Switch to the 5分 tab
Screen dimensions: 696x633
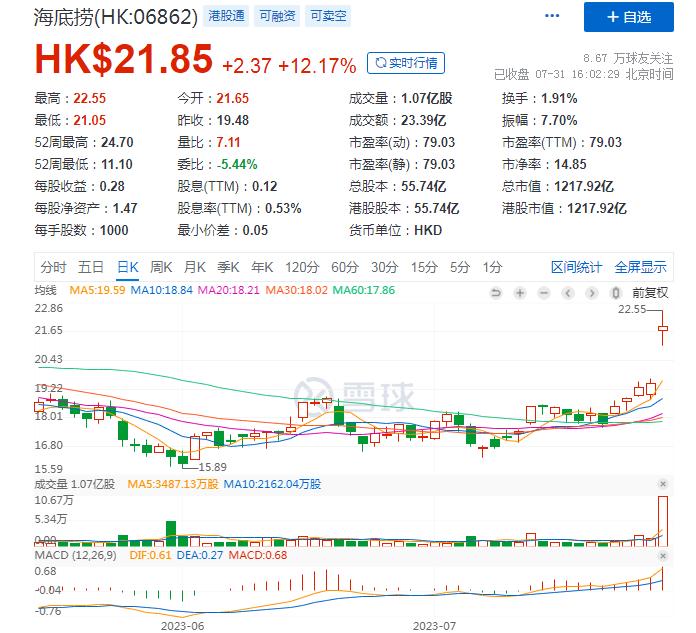point(460,267)
